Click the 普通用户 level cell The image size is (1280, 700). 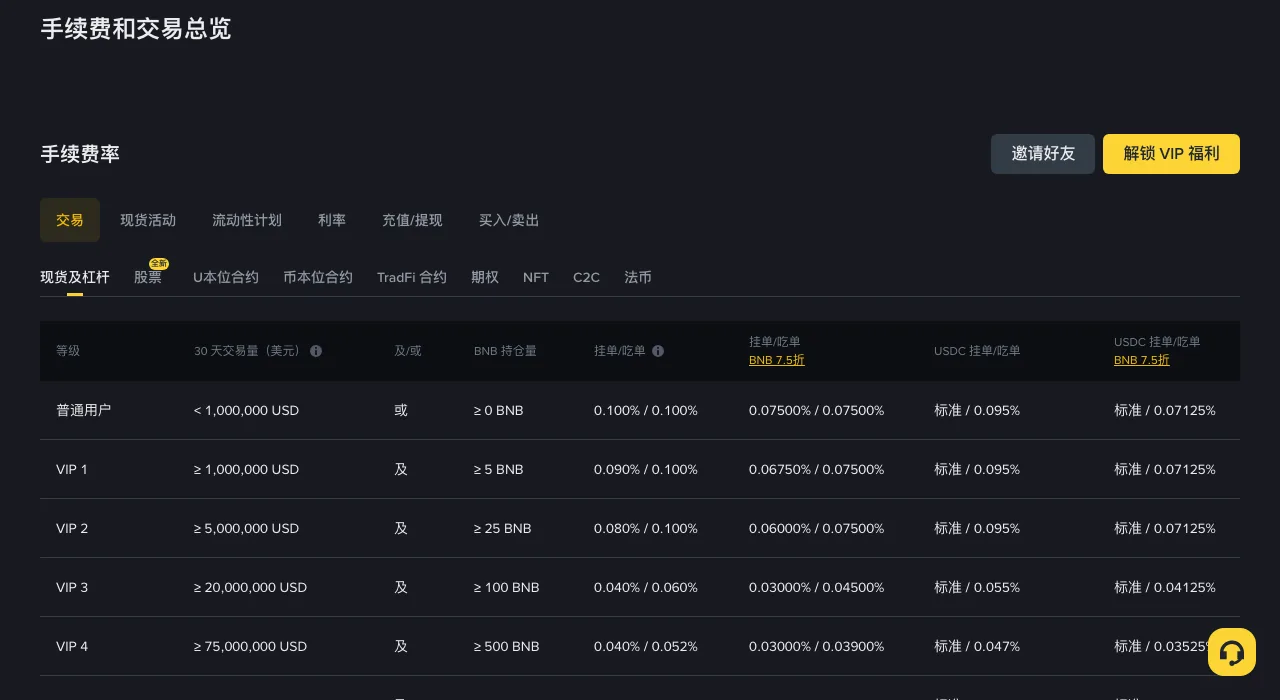click(84, 410)
